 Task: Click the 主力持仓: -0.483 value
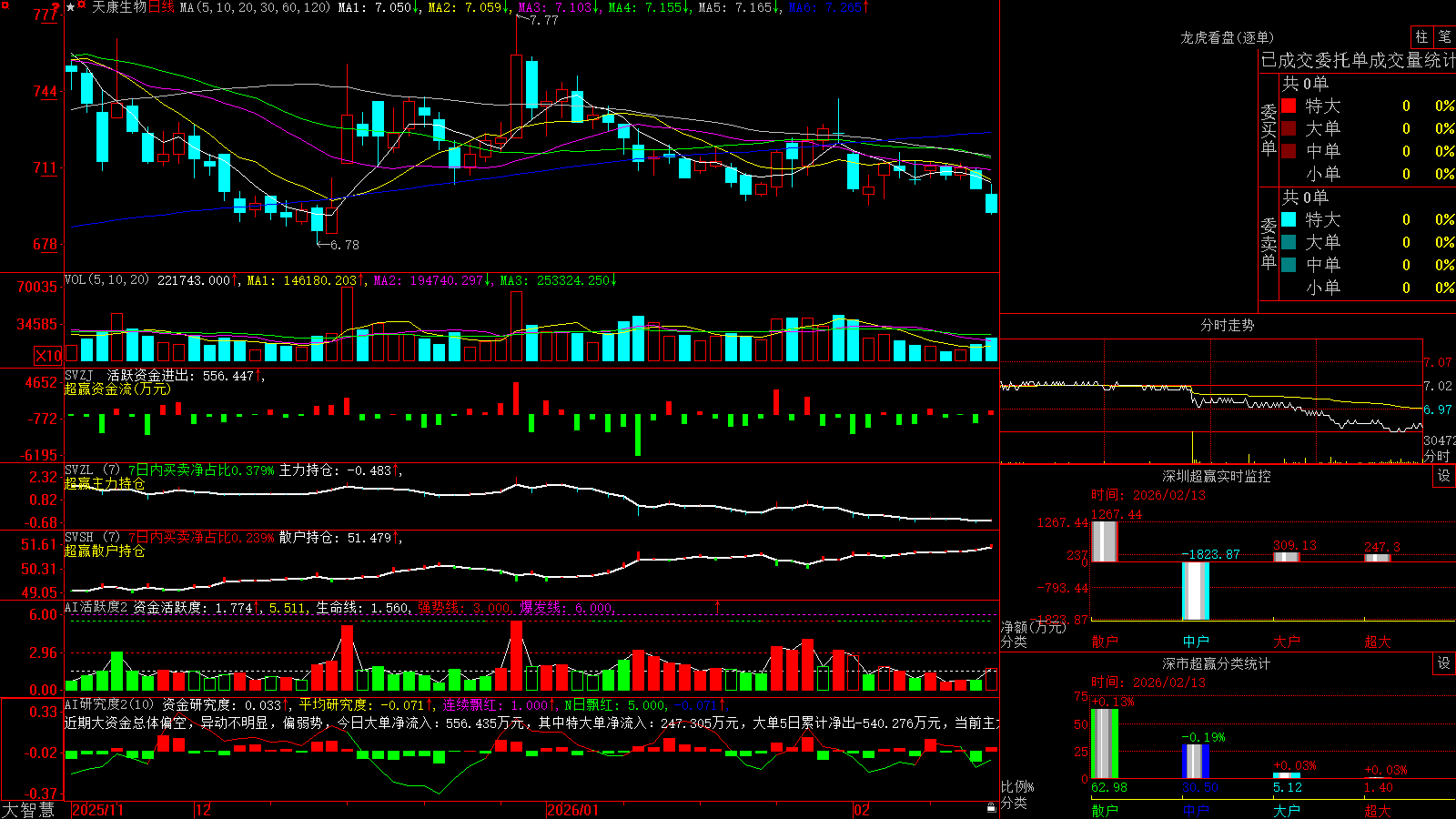[340, 470]
